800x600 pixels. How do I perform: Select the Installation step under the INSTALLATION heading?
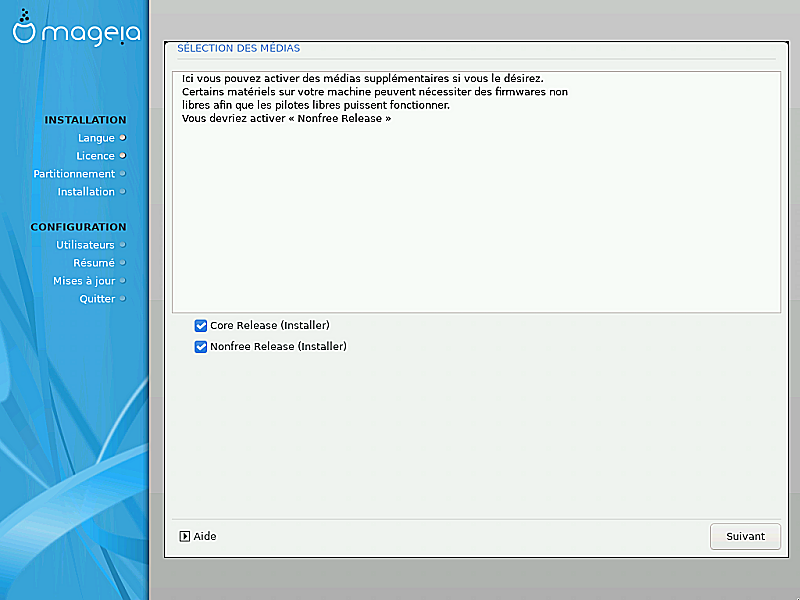[86, 191]
